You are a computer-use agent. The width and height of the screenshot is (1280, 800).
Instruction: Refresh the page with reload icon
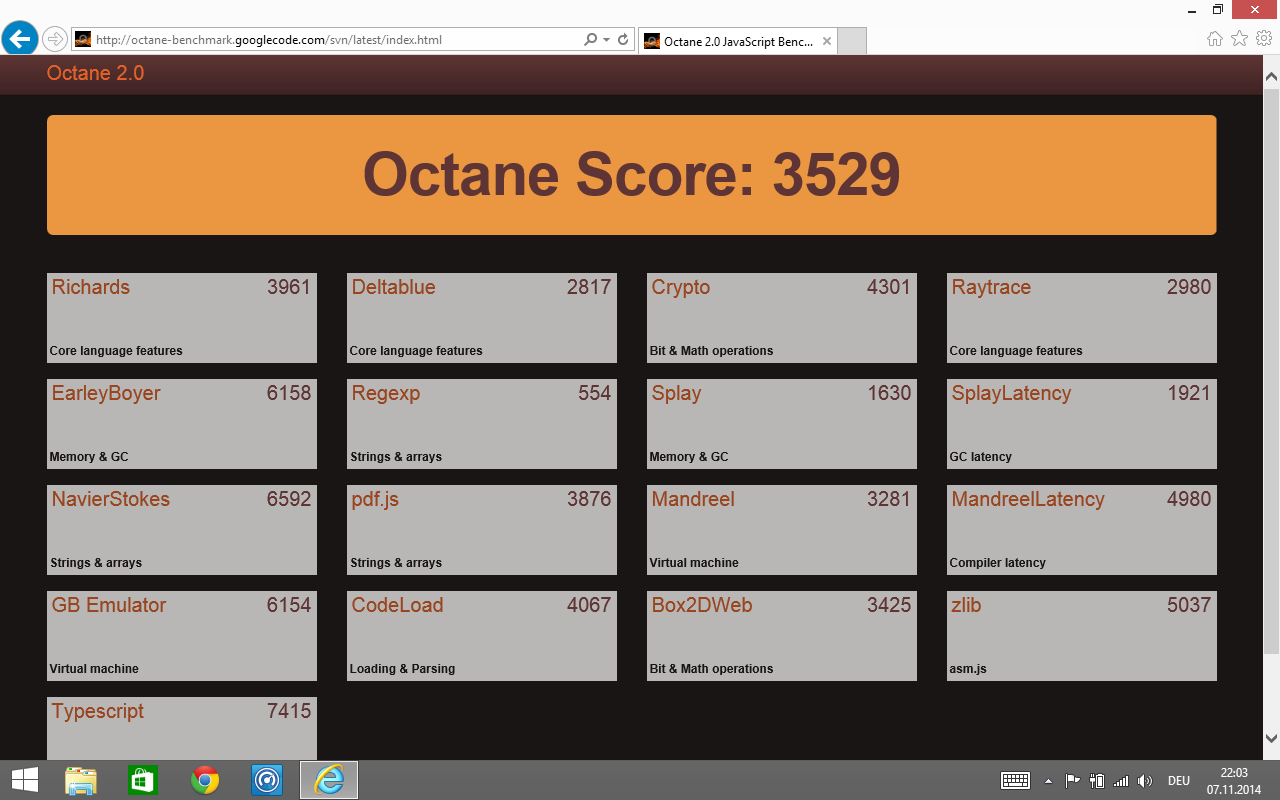pos(623,40)
